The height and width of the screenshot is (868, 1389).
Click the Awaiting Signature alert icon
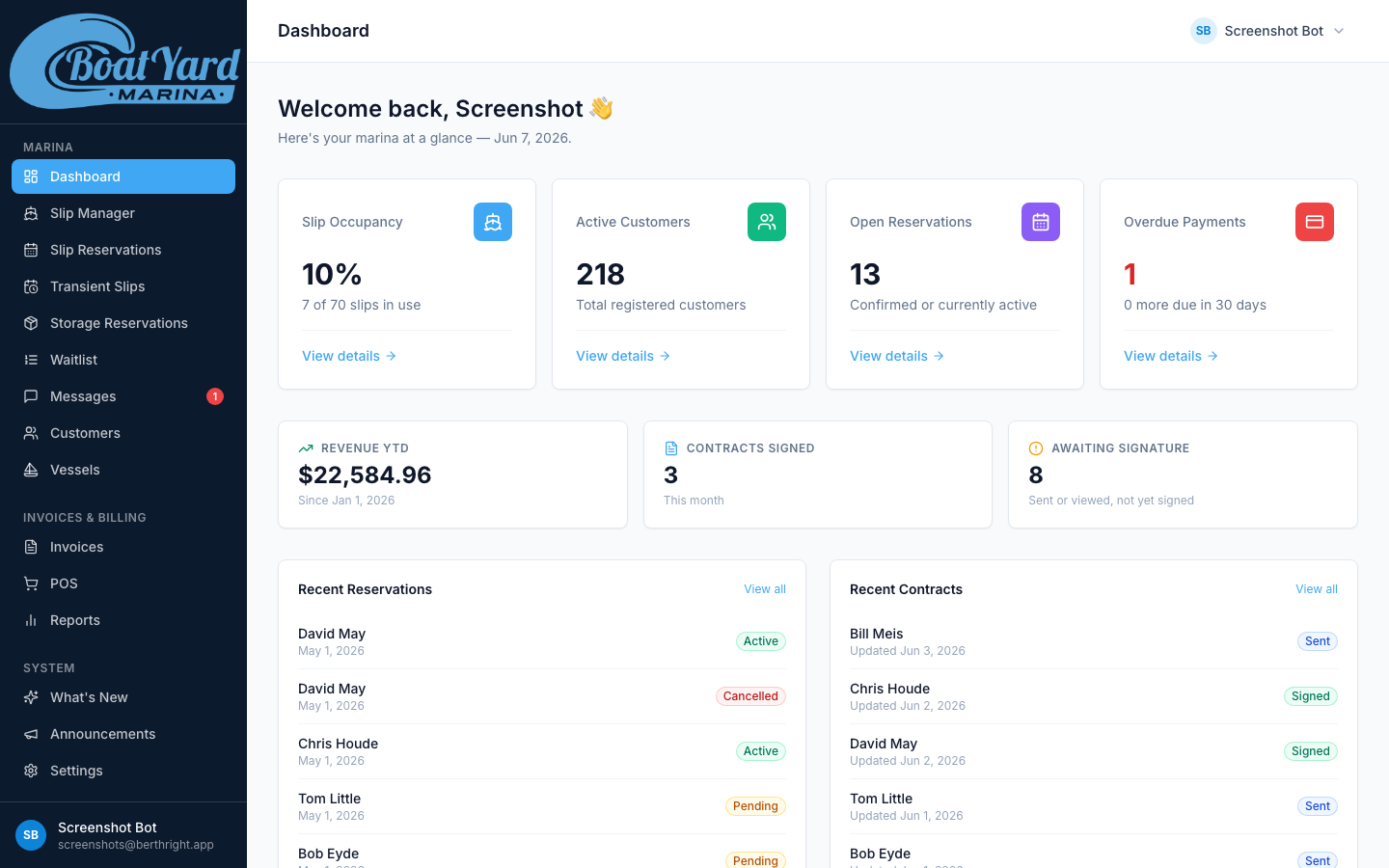click(1036, 448)
